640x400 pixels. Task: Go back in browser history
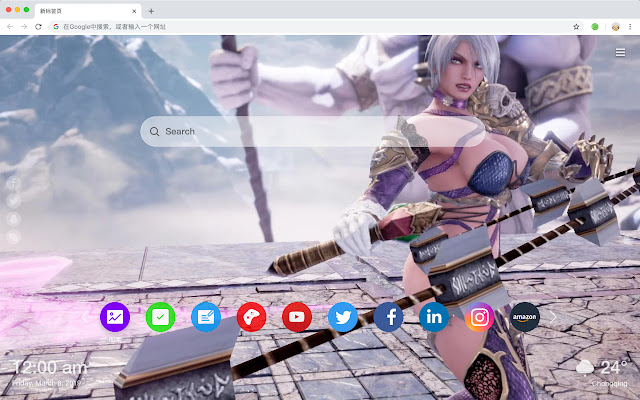click(x=10, y=27)
